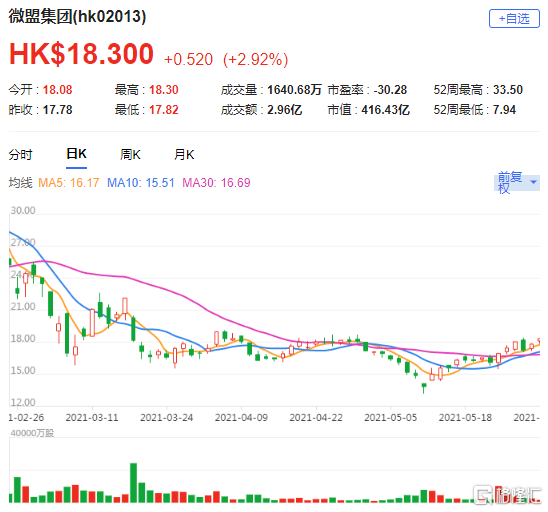Click the price HK$18.300

pos(81,53)
